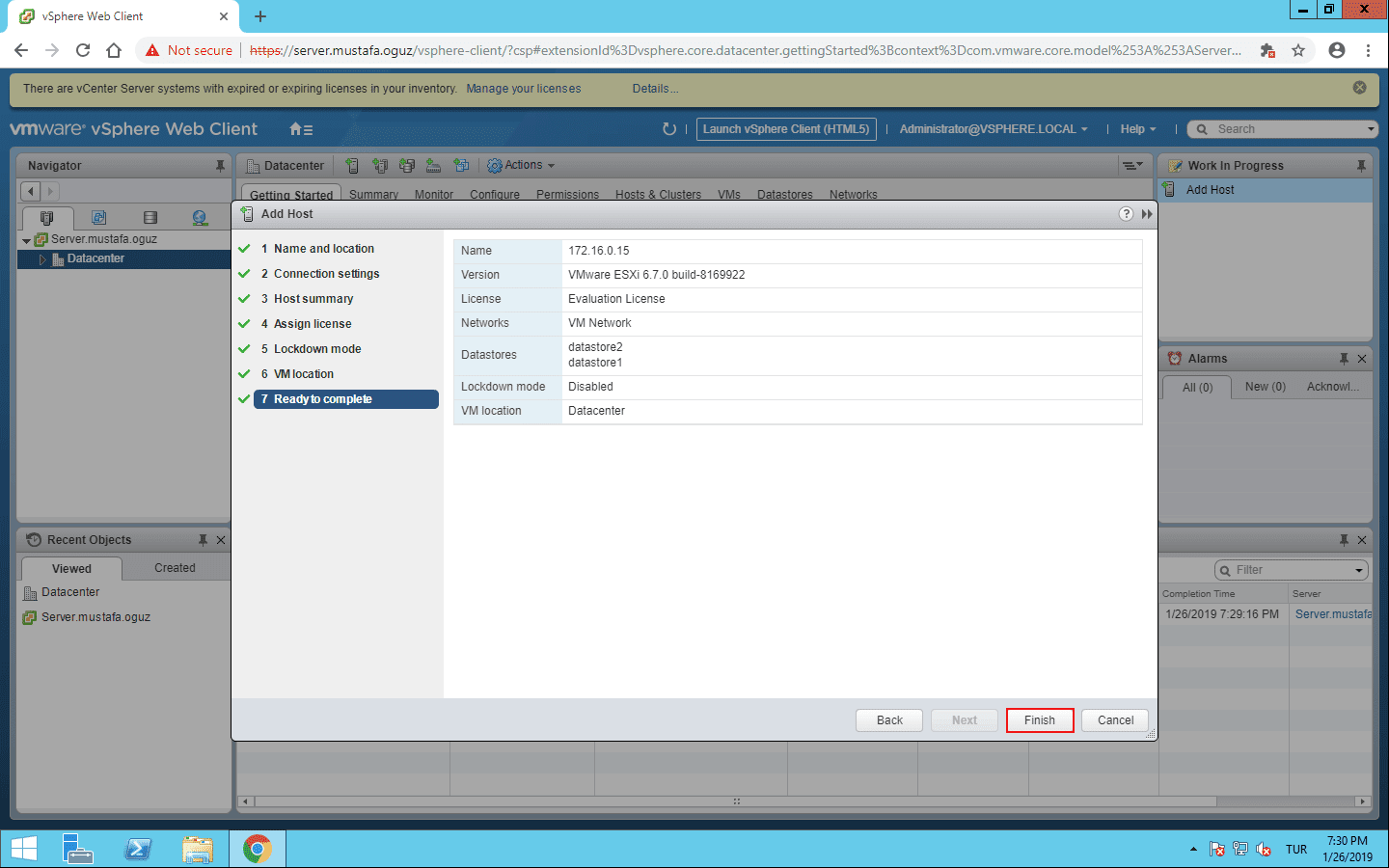Click the Add Host toolbar icon

pos(353,165)
